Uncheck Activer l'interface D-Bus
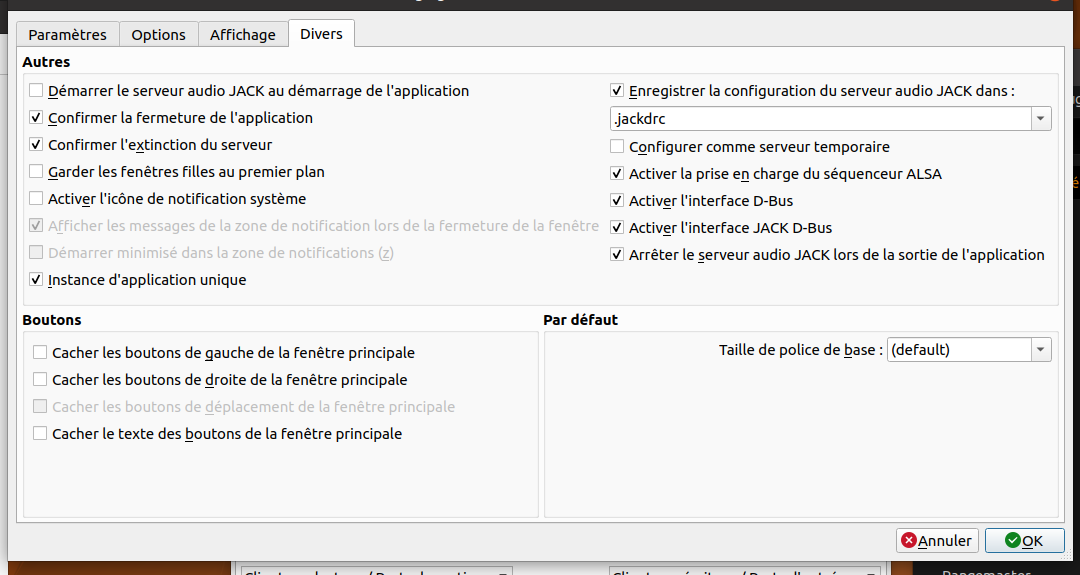This screenshot has height=575, width=1080. (x=617, y=201)
